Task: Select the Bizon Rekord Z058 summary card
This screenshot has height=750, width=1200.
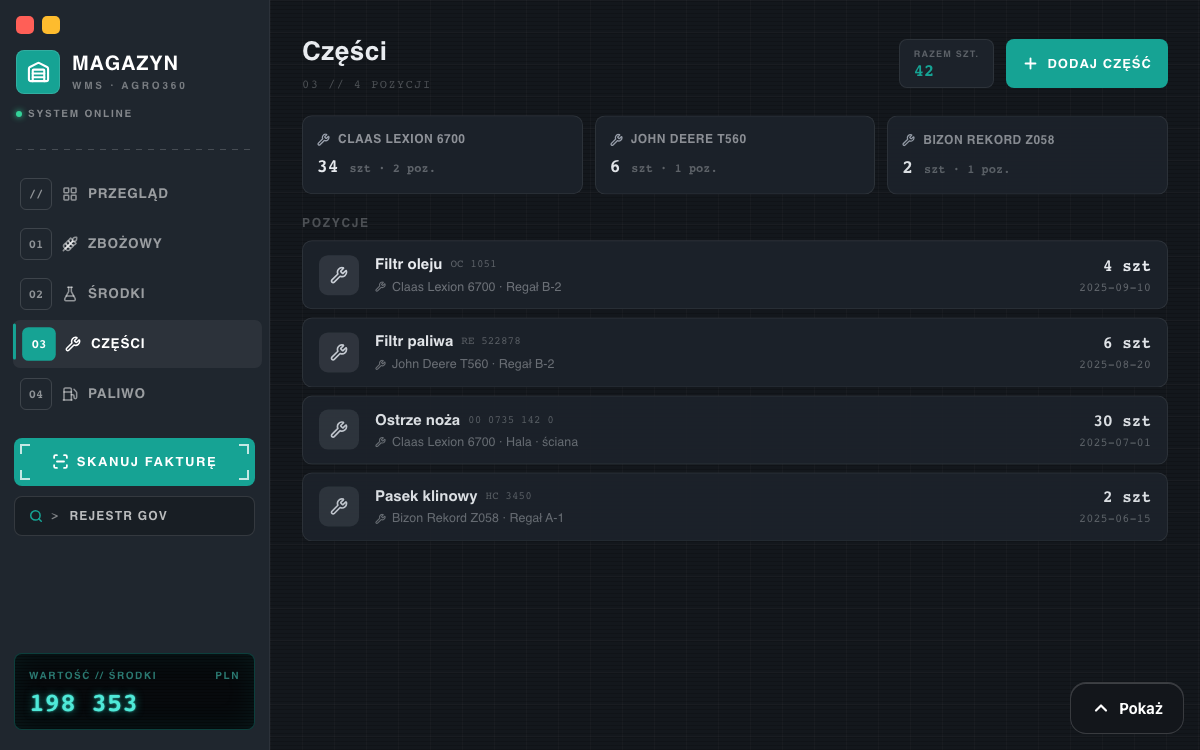Action: [x=1027, y=154]
